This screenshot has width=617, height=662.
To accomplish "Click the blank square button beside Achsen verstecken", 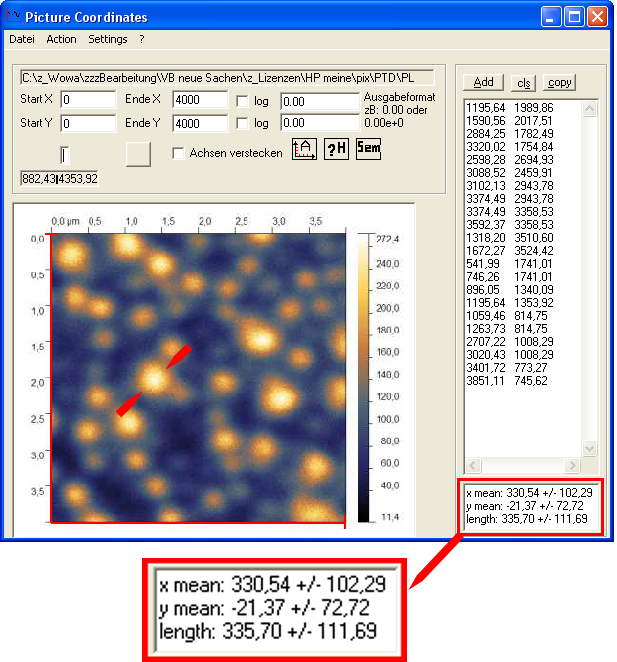I will pos(138,154).
